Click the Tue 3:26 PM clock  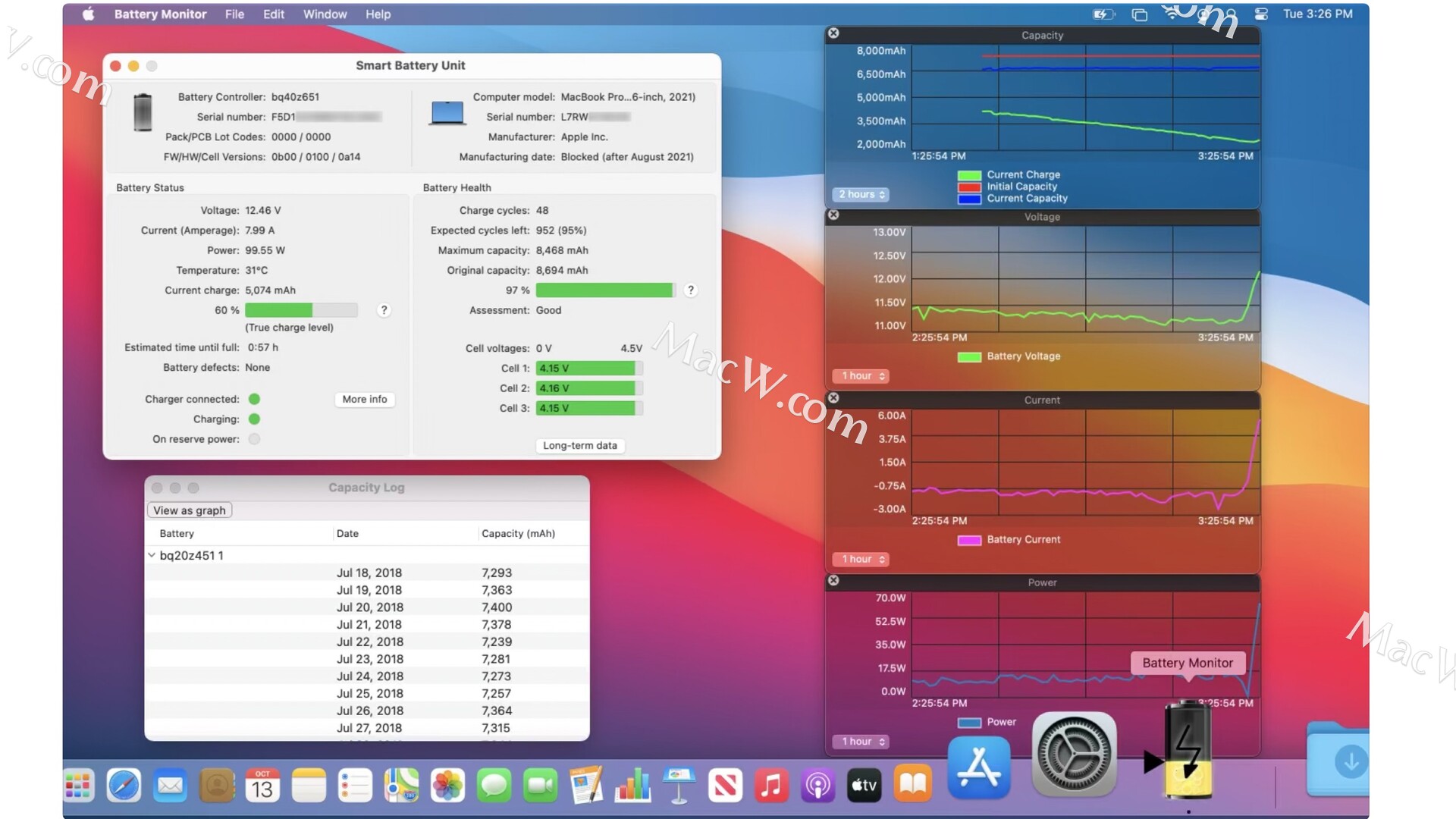(x=1317, y=14)
